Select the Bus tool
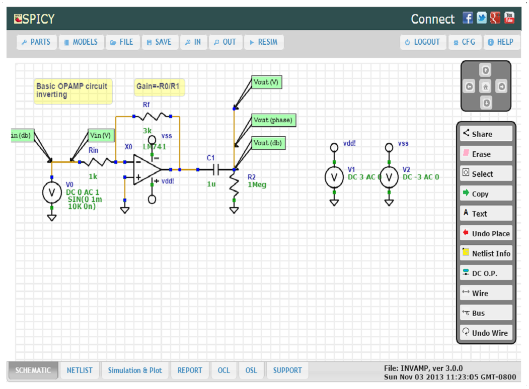 tap(486, 313)
